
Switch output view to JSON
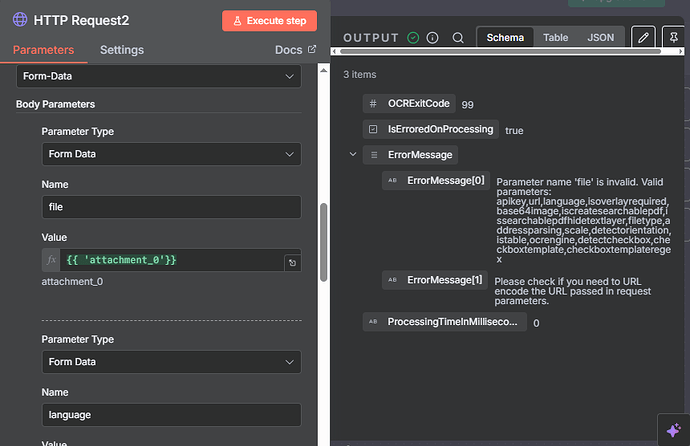[x=600, y=38]
